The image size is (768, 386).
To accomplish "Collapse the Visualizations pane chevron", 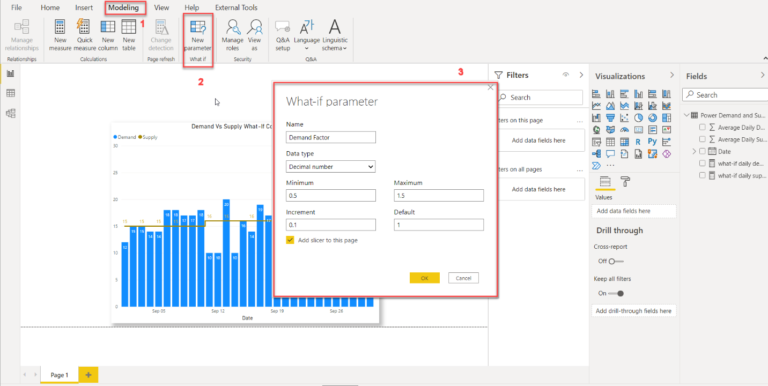I will click(672, 75).
